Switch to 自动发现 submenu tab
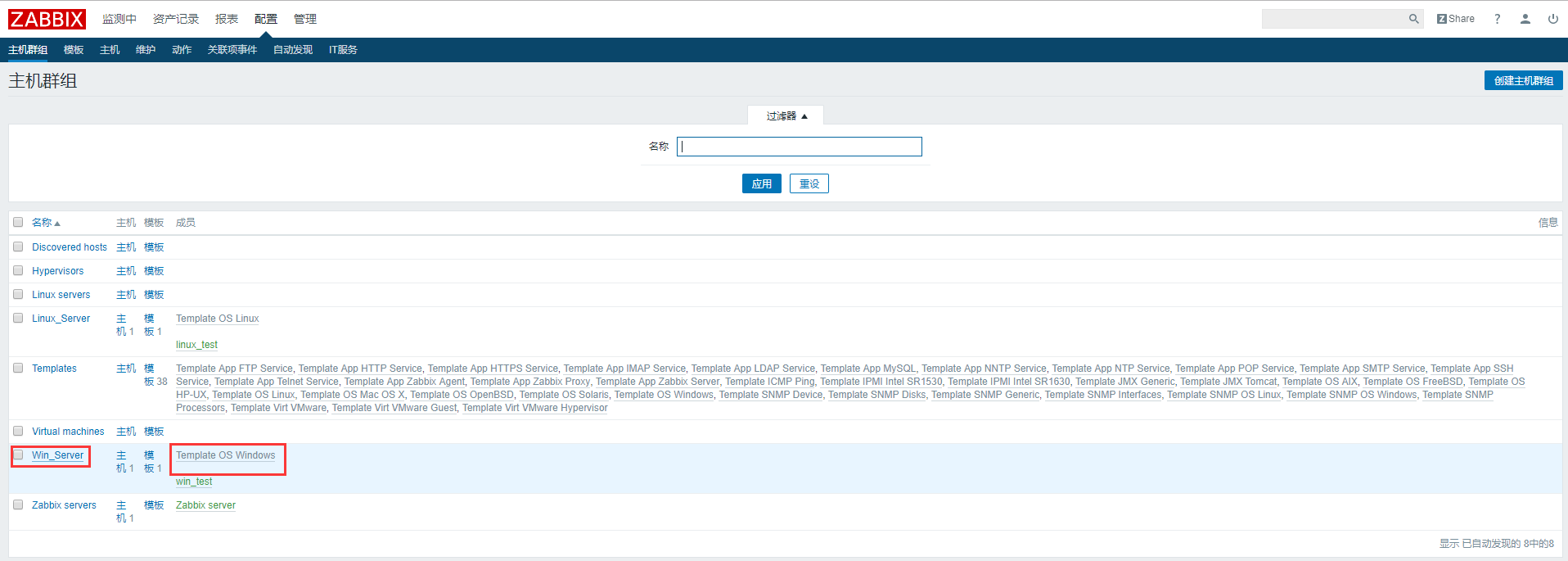The height and width of the screenshot is (561, 1568). [x=293, y=50]
